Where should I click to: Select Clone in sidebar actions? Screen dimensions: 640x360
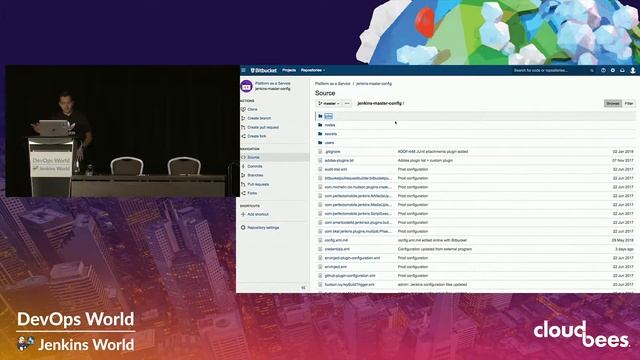252,109
